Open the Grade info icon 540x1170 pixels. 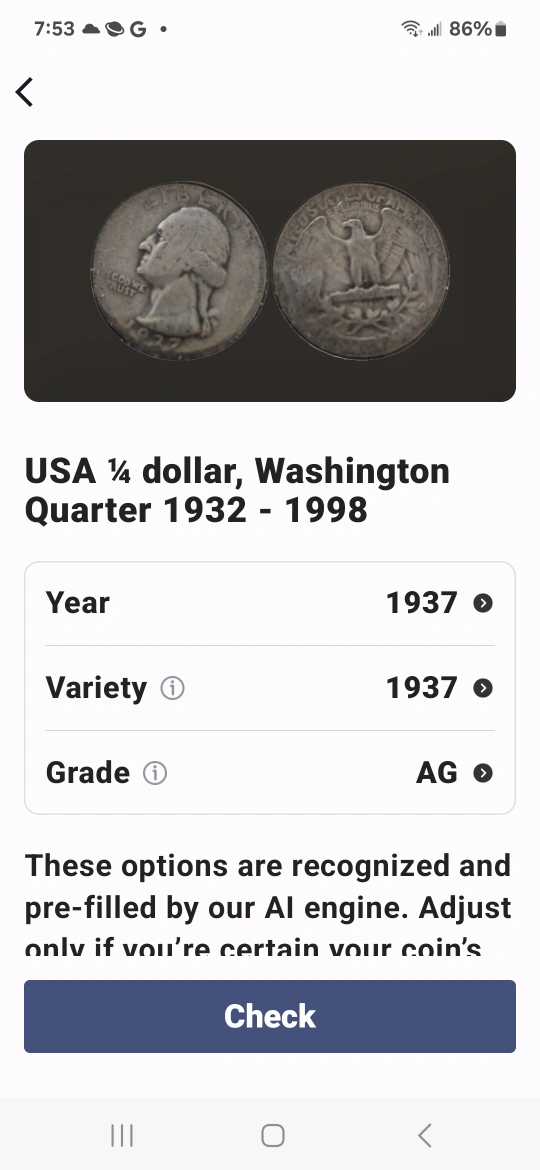155,773
